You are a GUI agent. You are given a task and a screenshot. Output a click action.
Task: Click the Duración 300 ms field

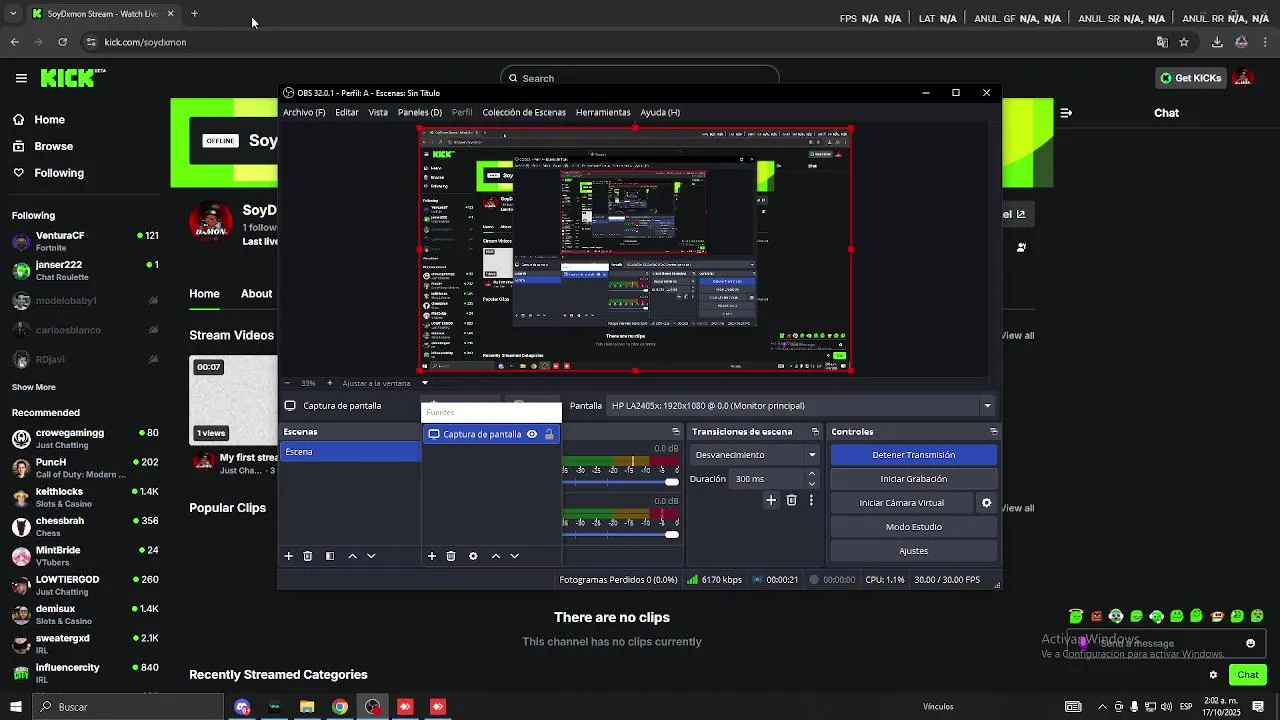pos(768,479)
